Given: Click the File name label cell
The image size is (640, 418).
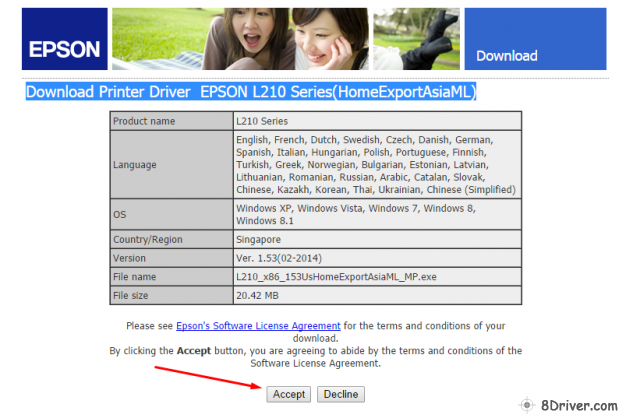Looking at the screenshot, I should click(172, 277).
